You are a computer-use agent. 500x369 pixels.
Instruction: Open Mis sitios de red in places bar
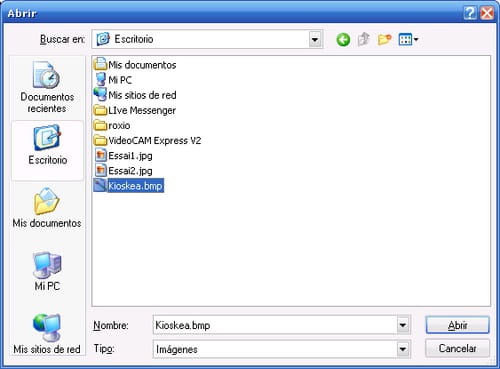[x=47, y=334]
